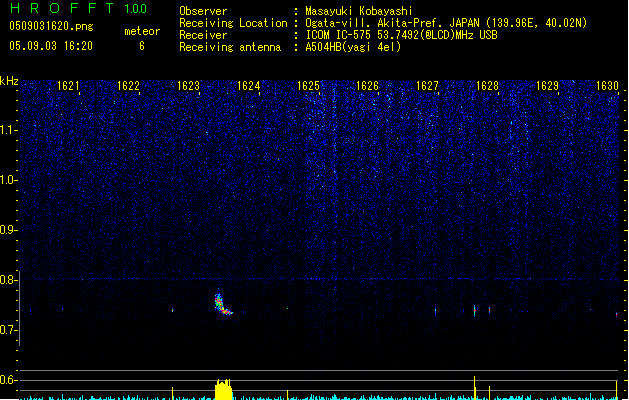Click the kHz axis unit label
This screenshot has height=400, width=629.
pyautogui.click(x=9, y=81)
